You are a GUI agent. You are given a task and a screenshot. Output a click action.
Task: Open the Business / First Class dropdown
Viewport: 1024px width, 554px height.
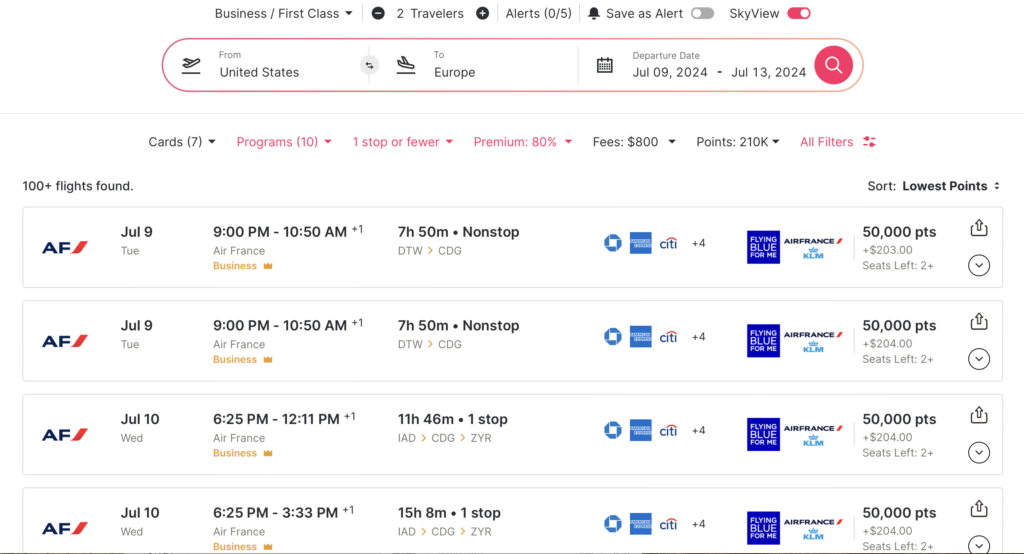pyautogui.click(x=283, y=13)
